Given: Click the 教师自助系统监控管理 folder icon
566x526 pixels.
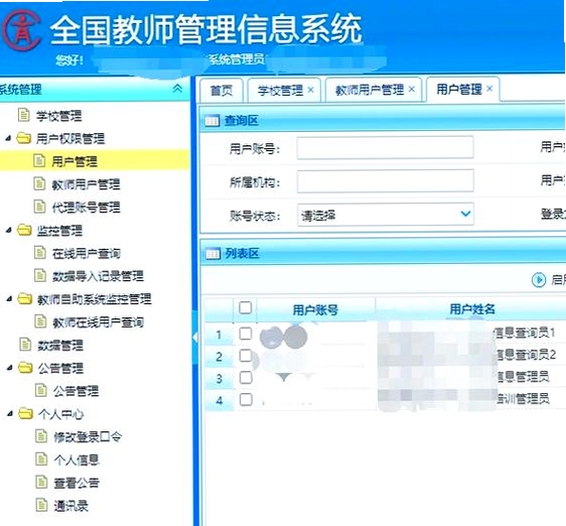Looking at the screenshot, I should pyautogui.click(x=25, y=299).
